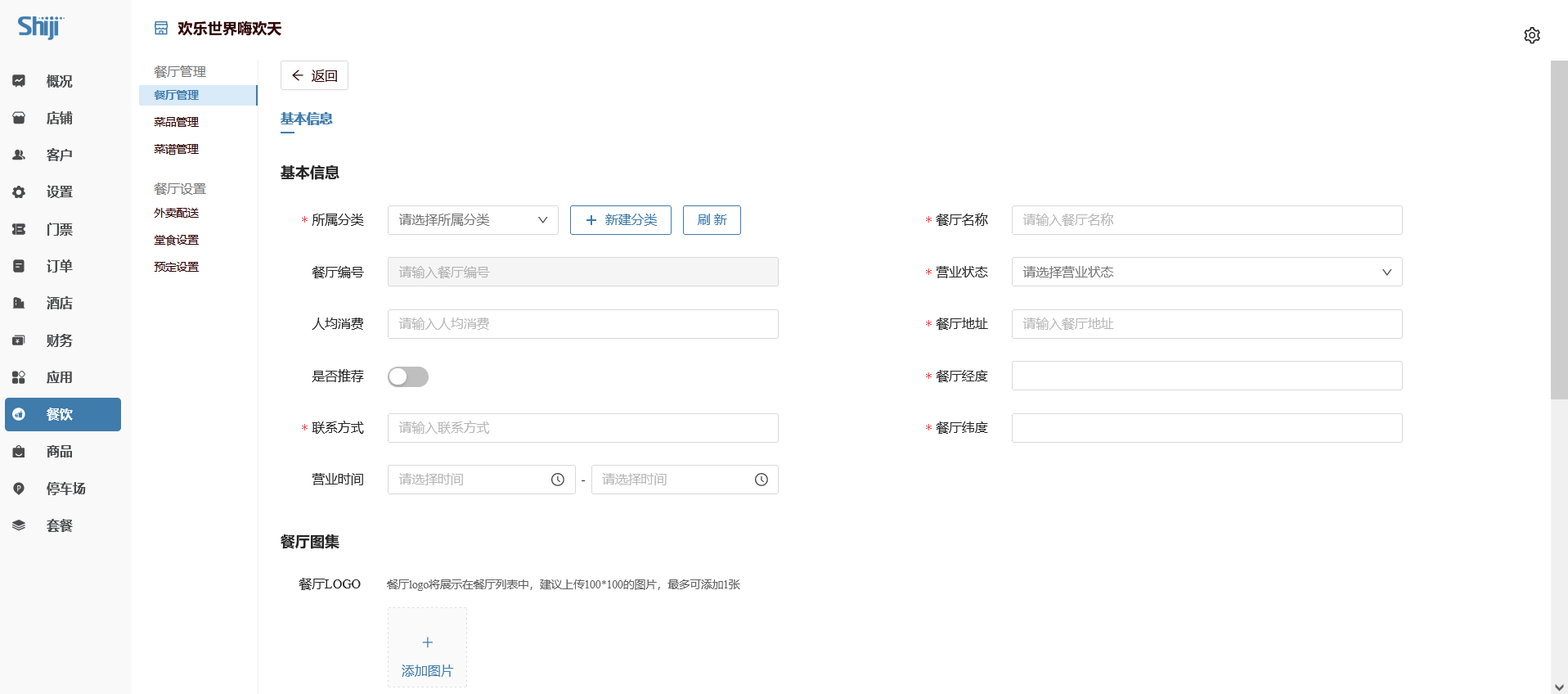Click the settings gear icon at top right
1568x694 pixels.
pyautogui.click(x=1531, y=35)
